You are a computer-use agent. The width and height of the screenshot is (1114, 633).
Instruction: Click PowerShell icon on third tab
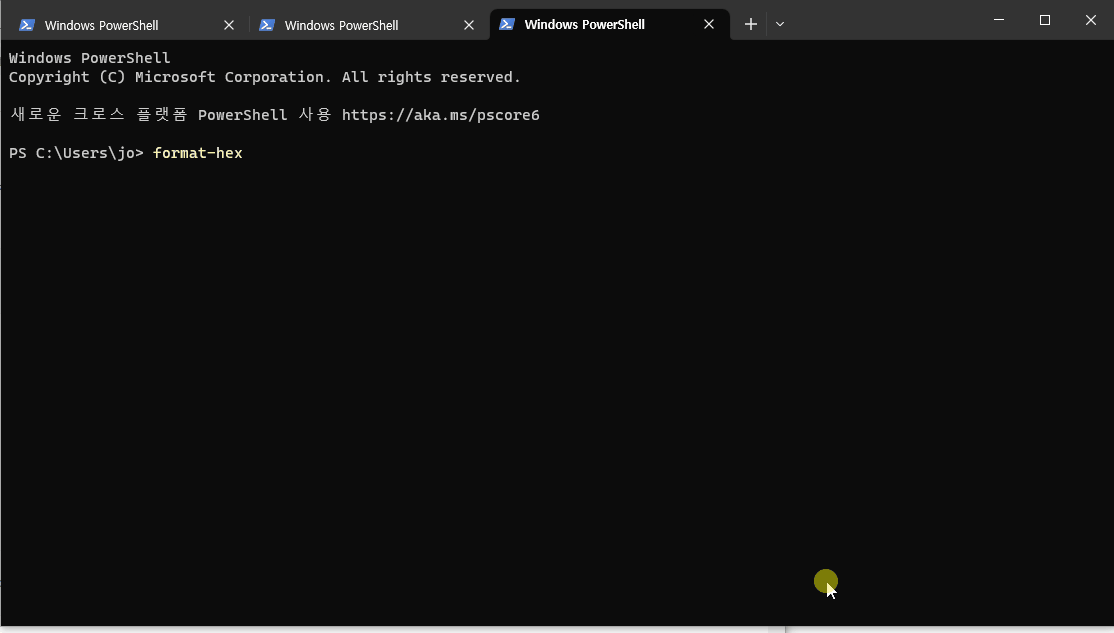[507, 24]
